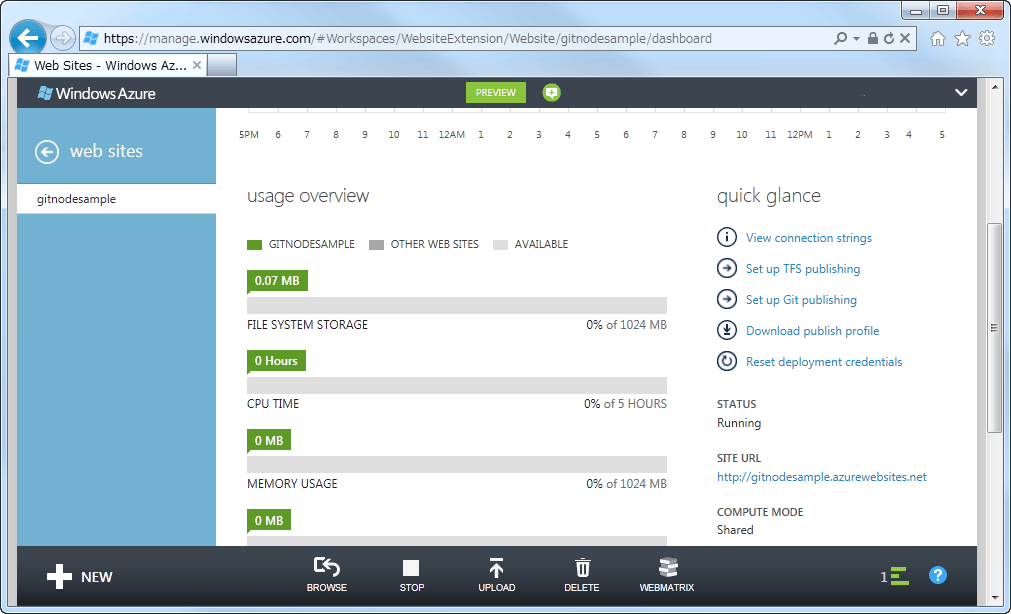
Task: Click the Shared compute mode value
Action: [735, 530]
